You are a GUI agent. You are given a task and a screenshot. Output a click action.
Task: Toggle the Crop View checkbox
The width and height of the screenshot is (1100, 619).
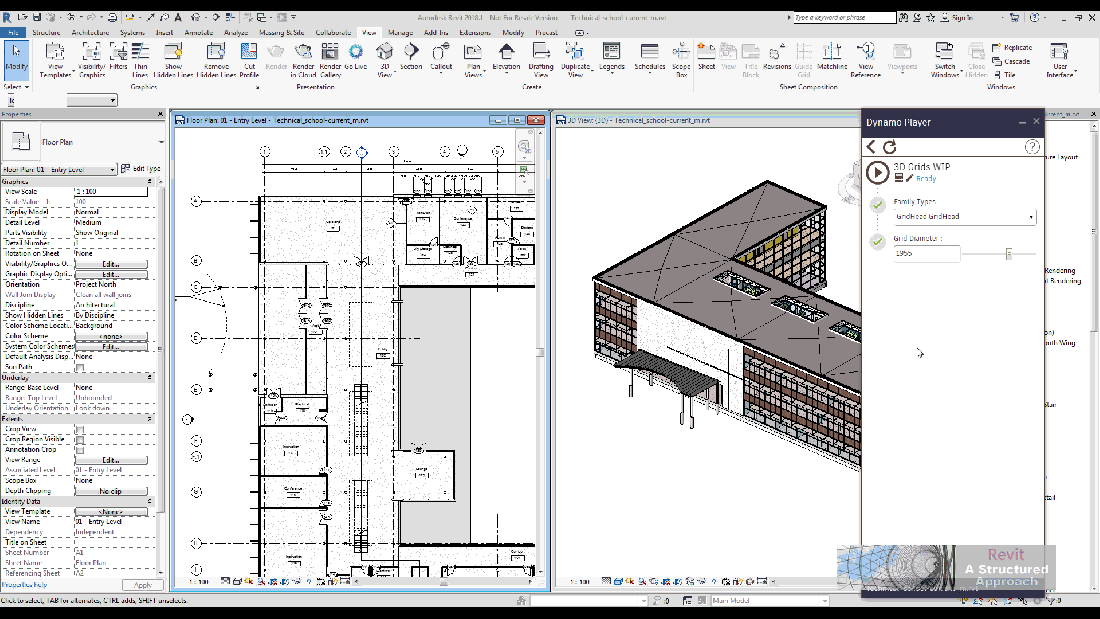pos(80,429)
